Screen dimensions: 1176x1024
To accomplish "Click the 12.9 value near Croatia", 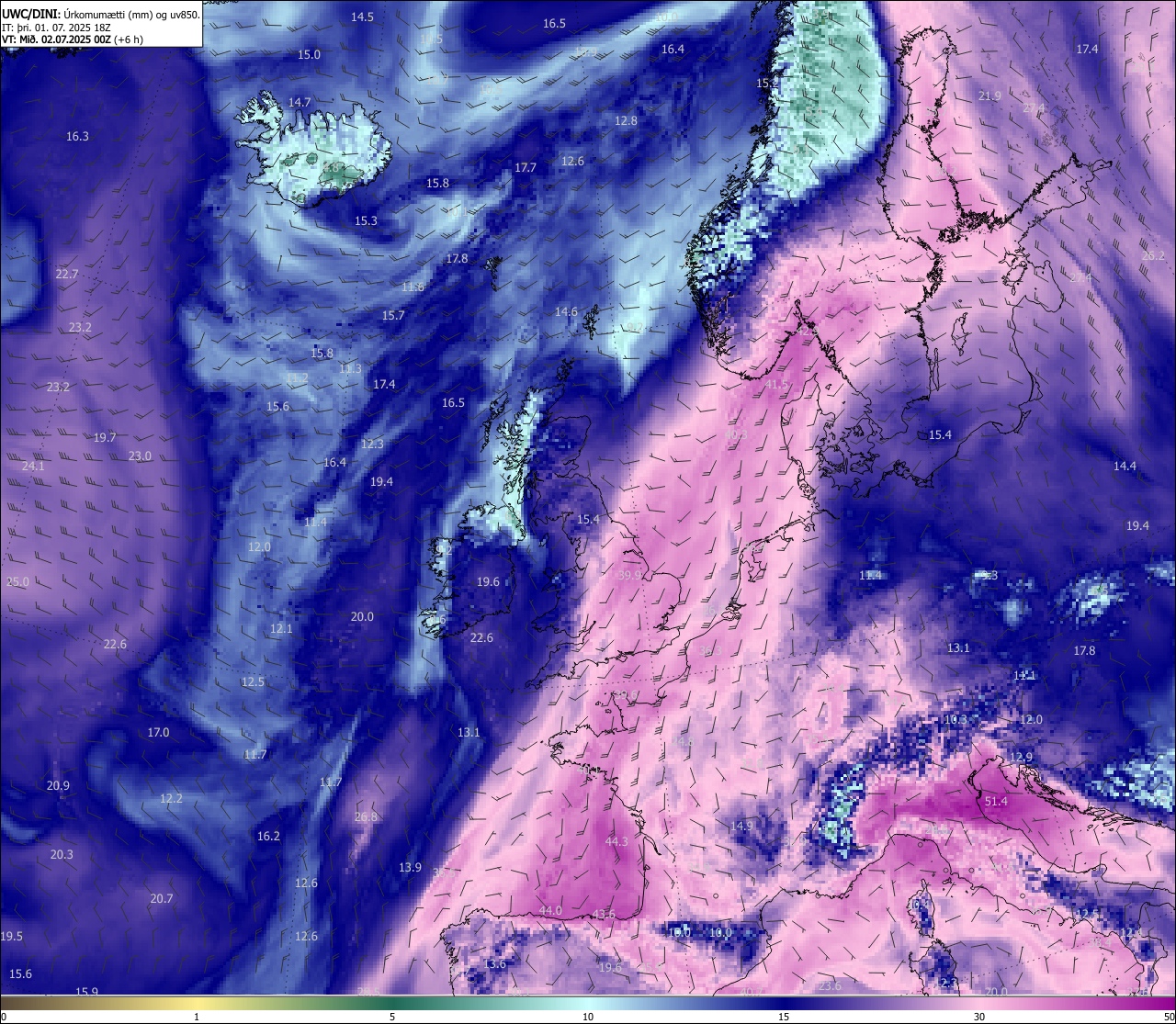I will point(1022,758).
